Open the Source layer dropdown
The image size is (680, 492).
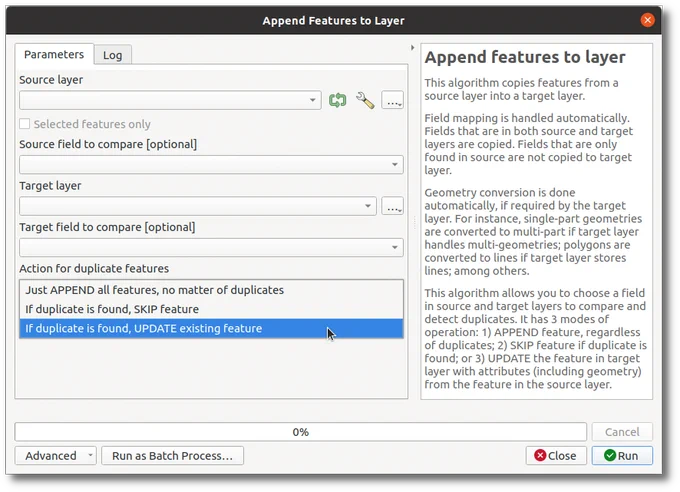point(170,100)
